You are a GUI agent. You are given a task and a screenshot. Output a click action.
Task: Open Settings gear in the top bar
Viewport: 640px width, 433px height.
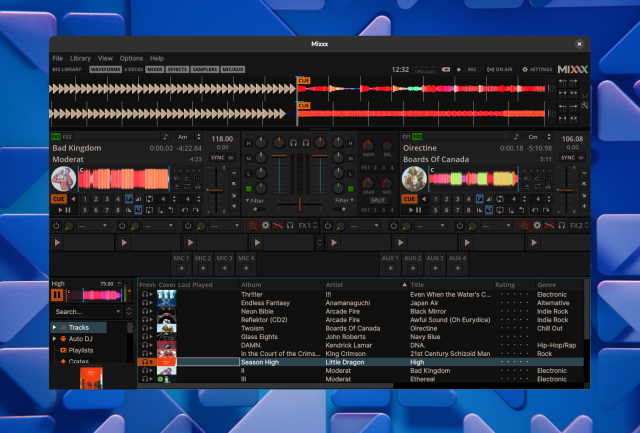[537, 70]
